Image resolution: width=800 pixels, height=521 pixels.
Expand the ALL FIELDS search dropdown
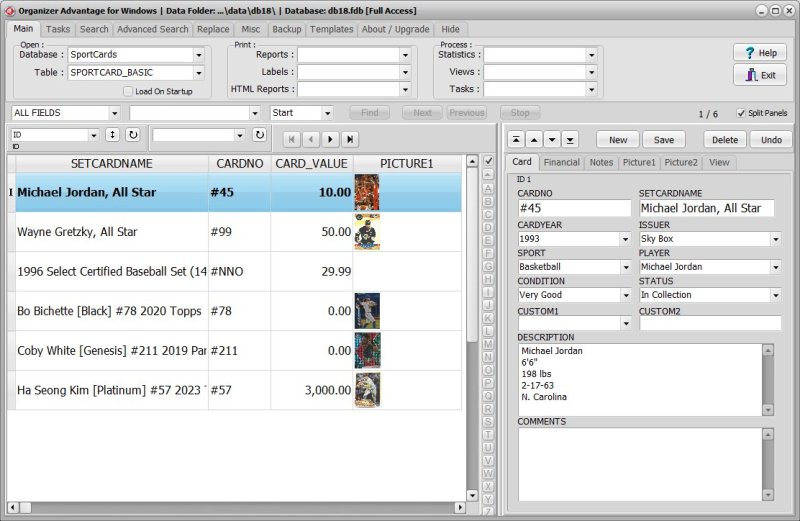point(113,113)
